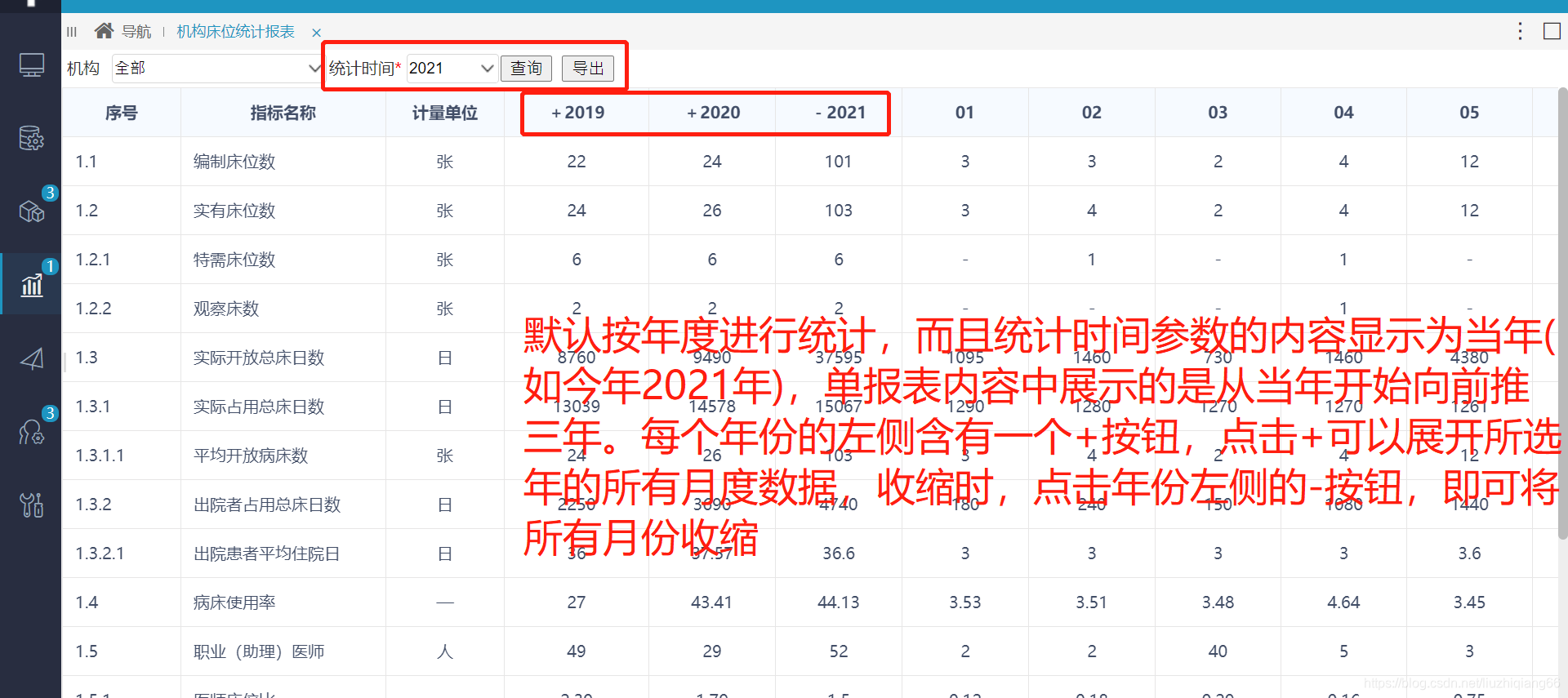Click the 02 month column header
Image resolution: width=1568 pixels, height=698 pixels.
(1091, 113)
